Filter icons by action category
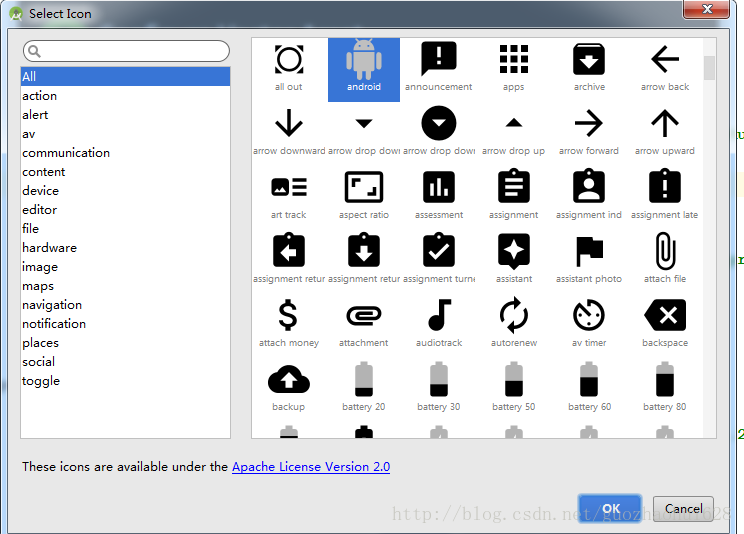The image size is (744, 534). coord(126,96)
